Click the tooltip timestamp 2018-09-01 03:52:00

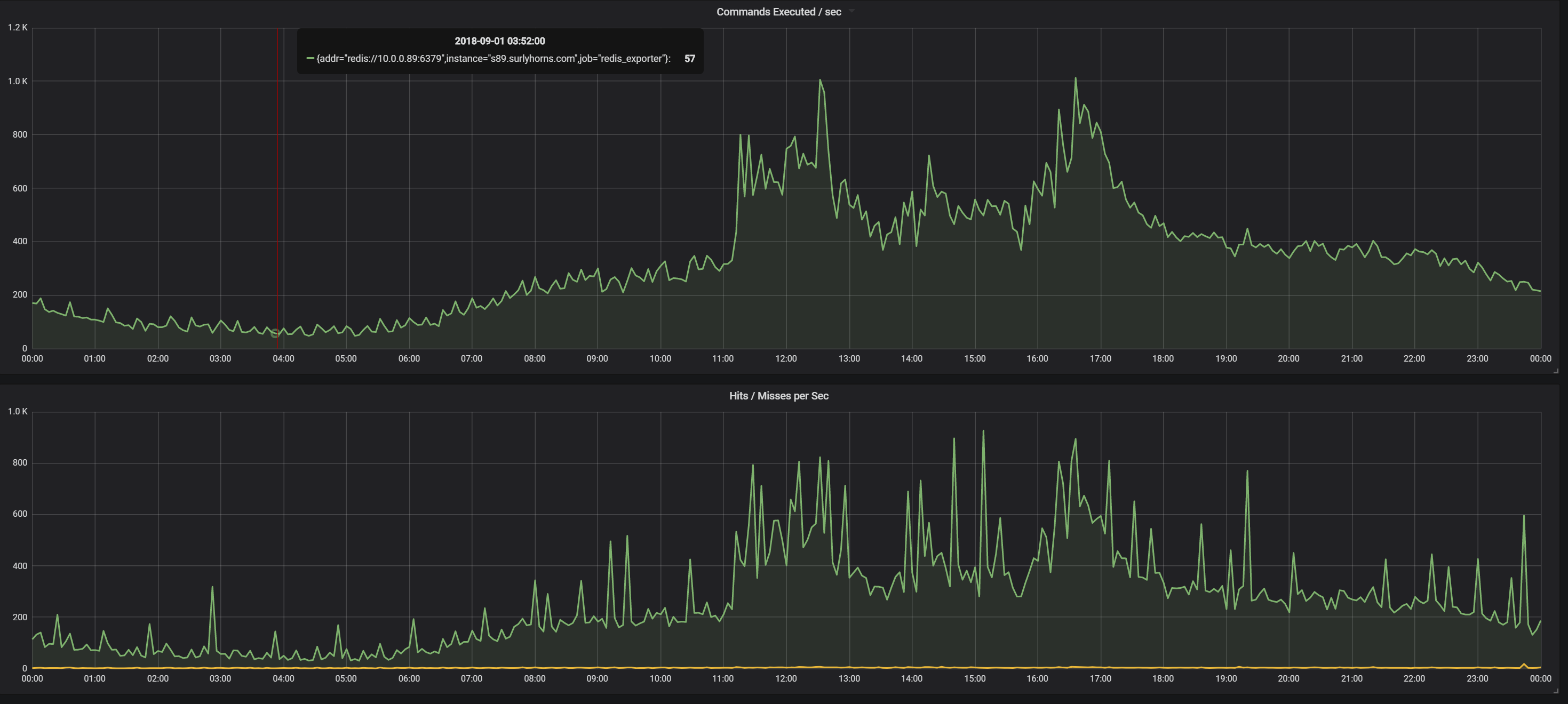[500, 41]
